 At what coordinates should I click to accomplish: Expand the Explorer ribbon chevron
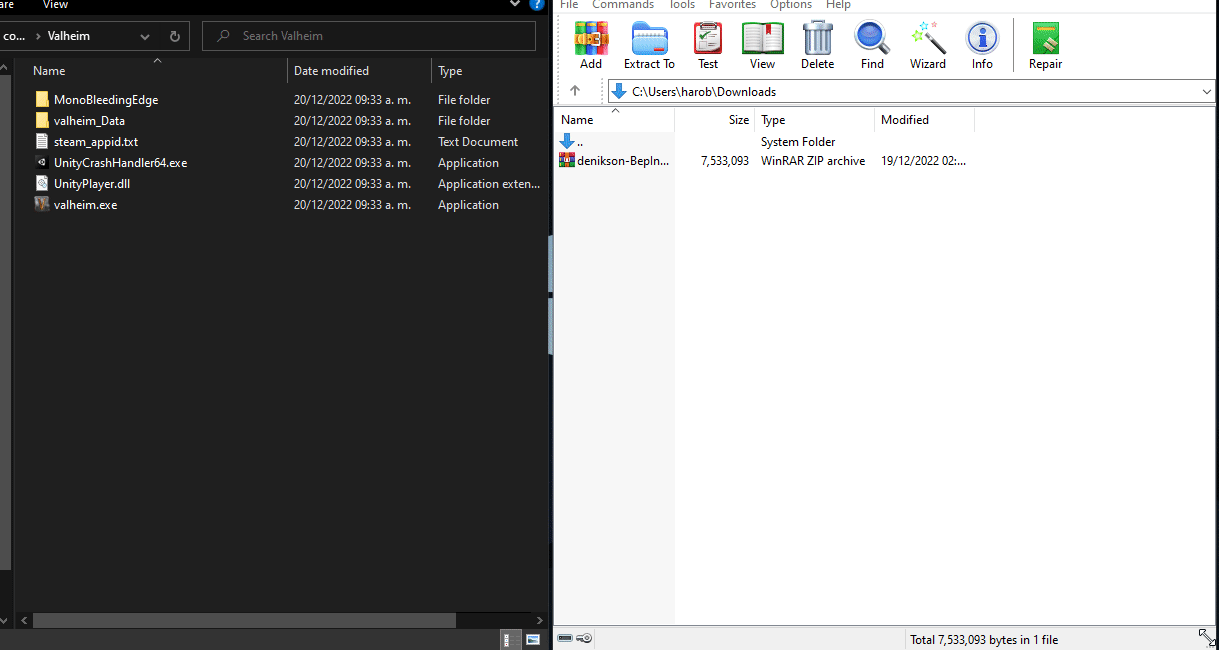516,5
